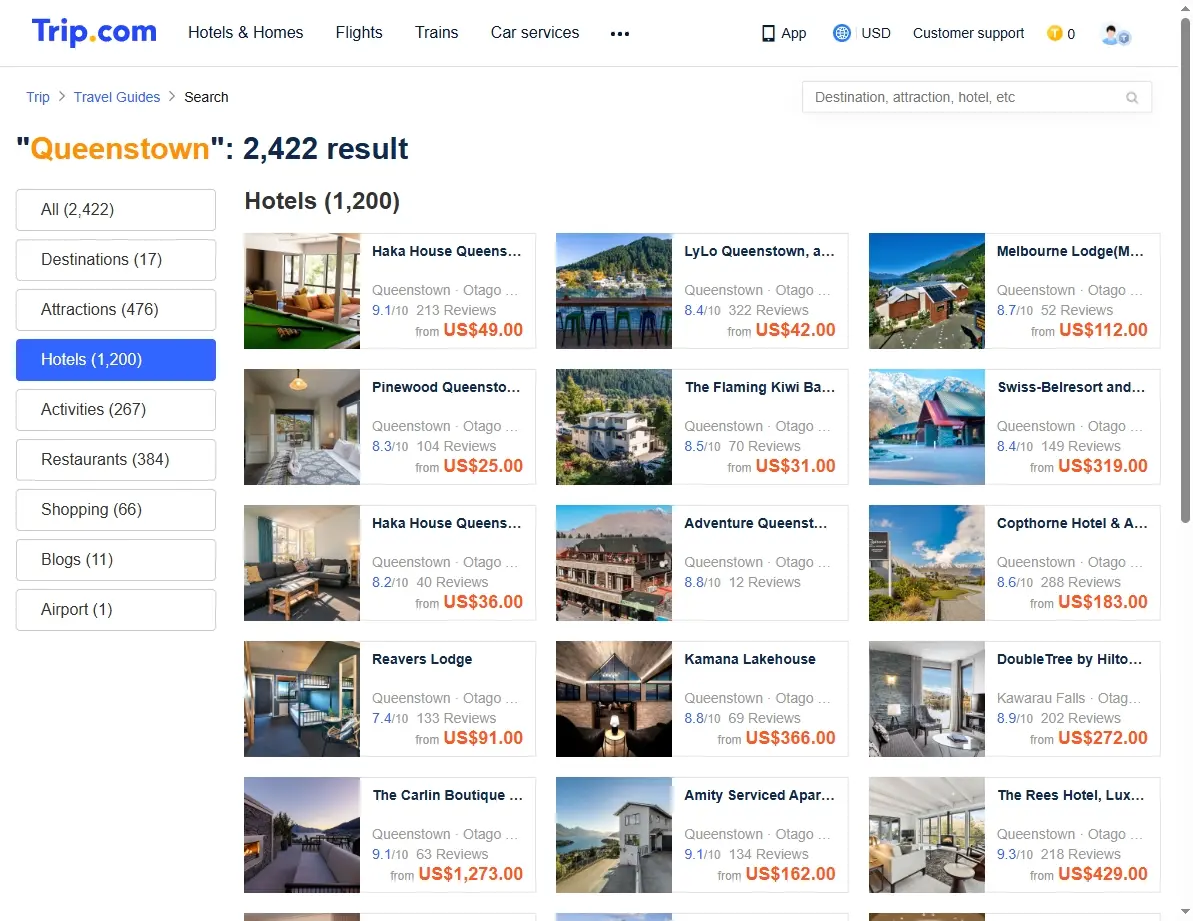This screenshot has width=1193, height=921.
Task: Open Pinewood Queenstown photo thumbnail
Action: click(x=302, y=427)
